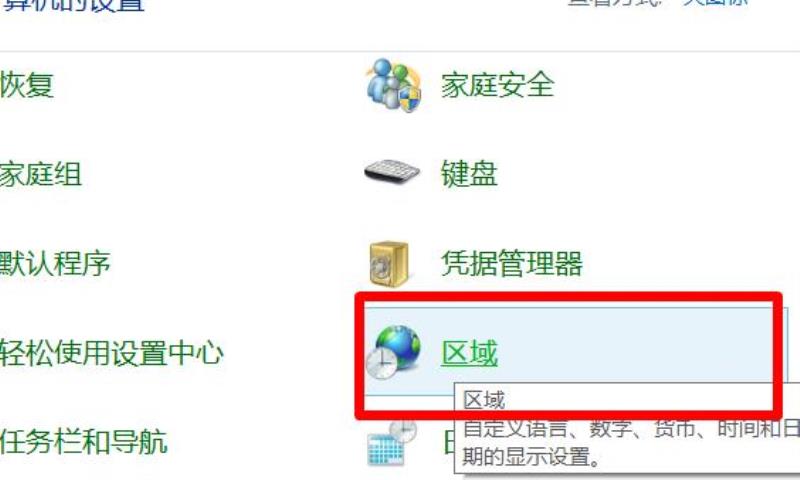Open 轻松使用设置中心

[x=111, y=353]
